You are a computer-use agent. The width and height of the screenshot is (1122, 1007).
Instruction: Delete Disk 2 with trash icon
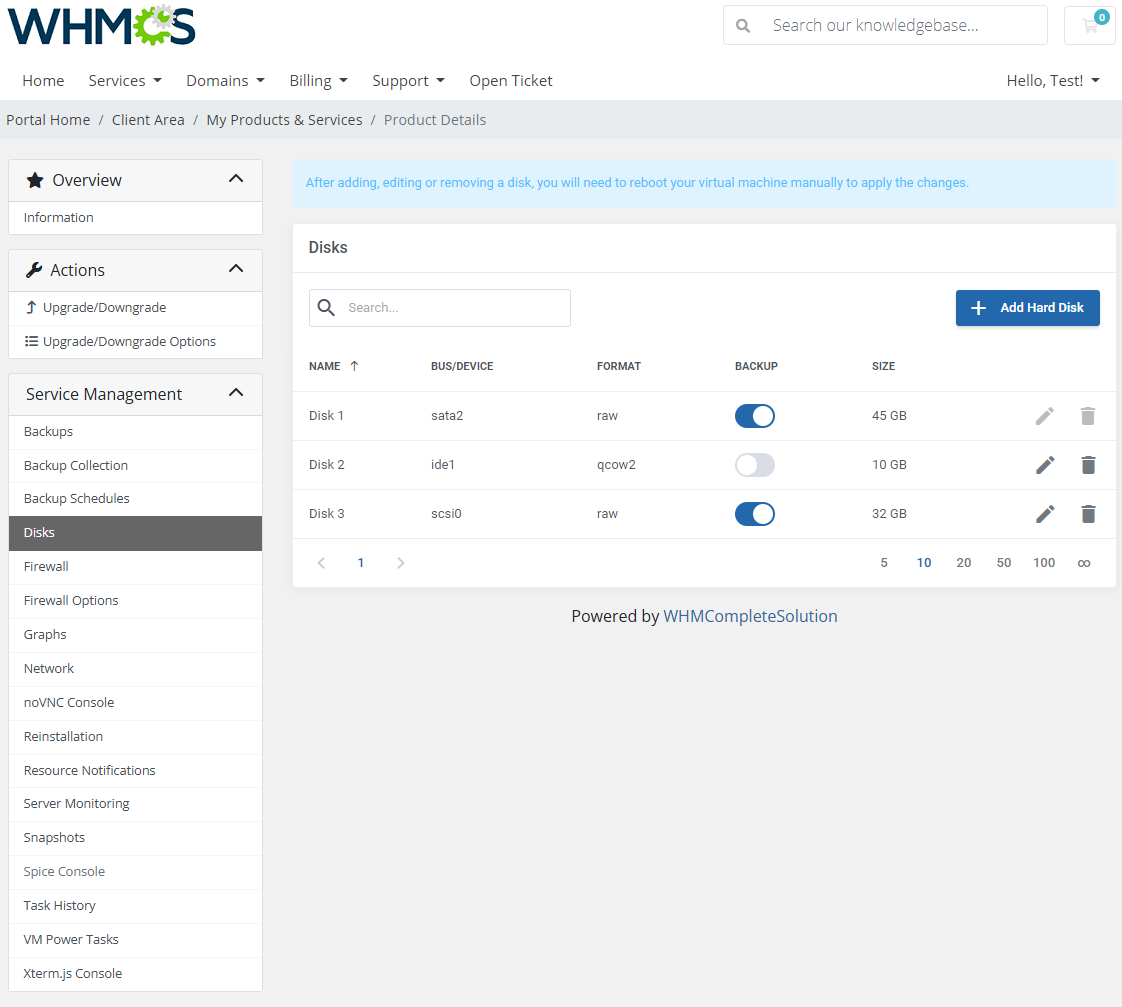tap(1088, 465)
